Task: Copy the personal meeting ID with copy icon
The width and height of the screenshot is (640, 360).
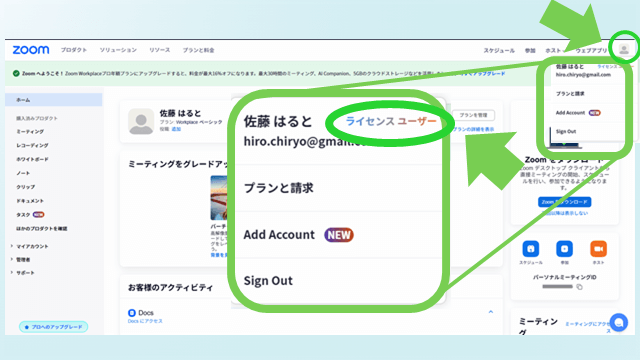Action: pyautogui.click(x=579, y=287)
